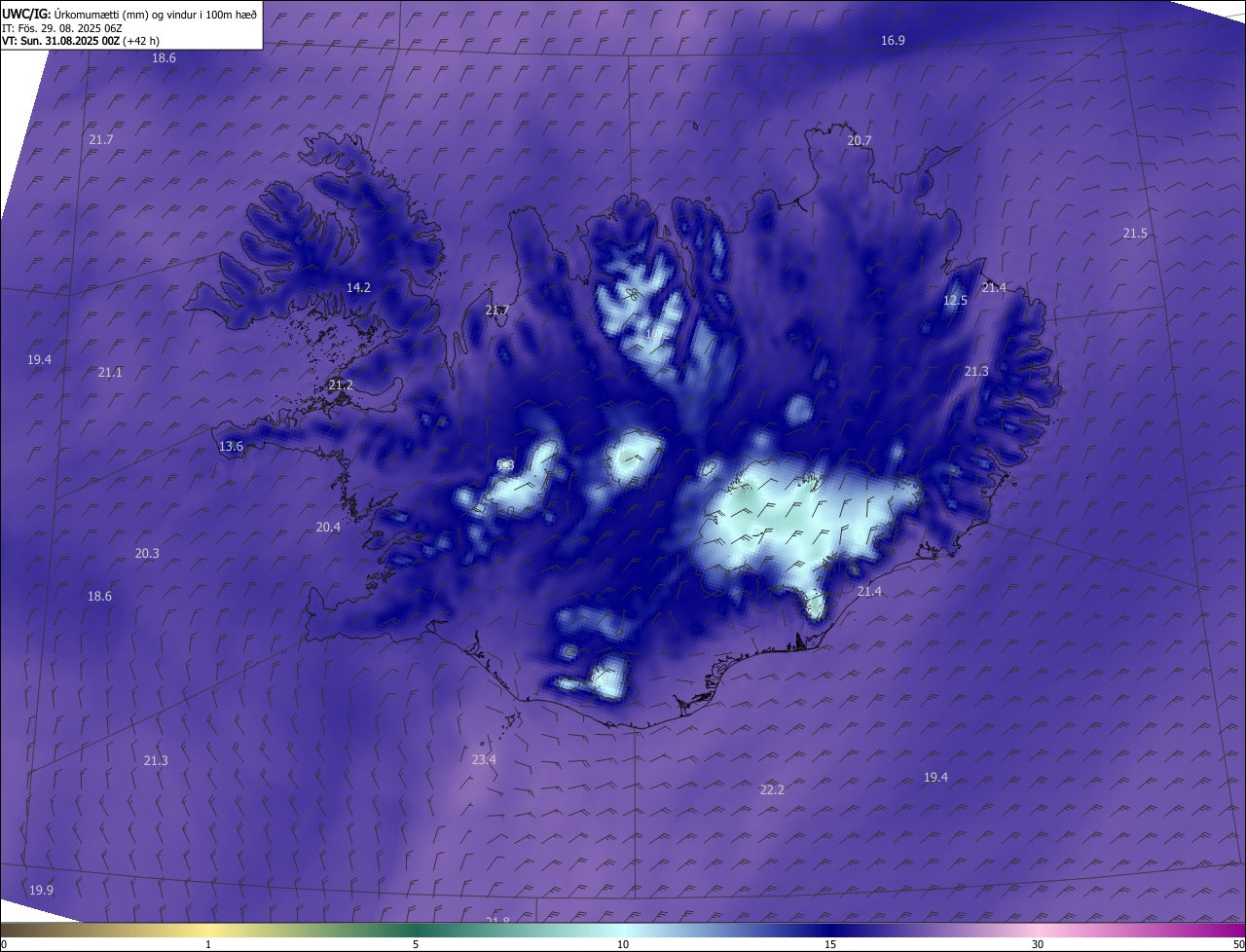The height and width of the screenshot is (952, 1246).
Task: Click the 19.9 value label
Action: pyautogui.click(x=41, y=891)
